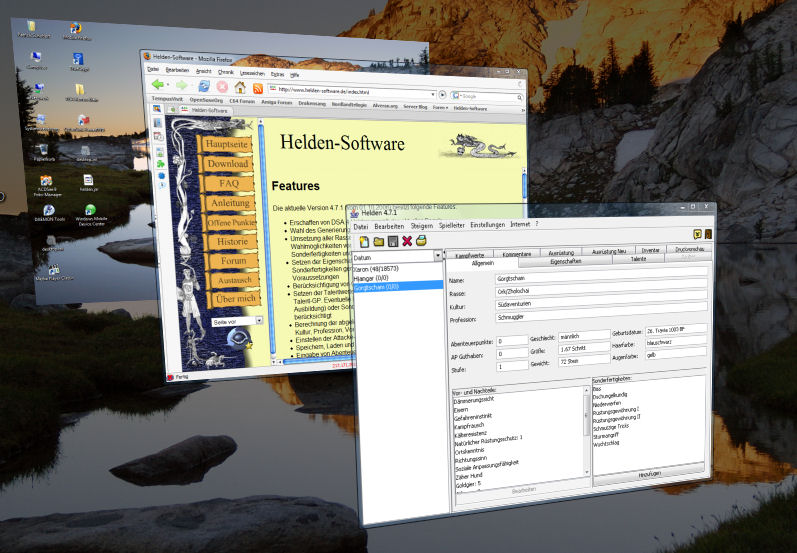Click the brown door icon in Helden
Image resolution: width=797 pixels, height=553 pixels.
coord(708,234)
